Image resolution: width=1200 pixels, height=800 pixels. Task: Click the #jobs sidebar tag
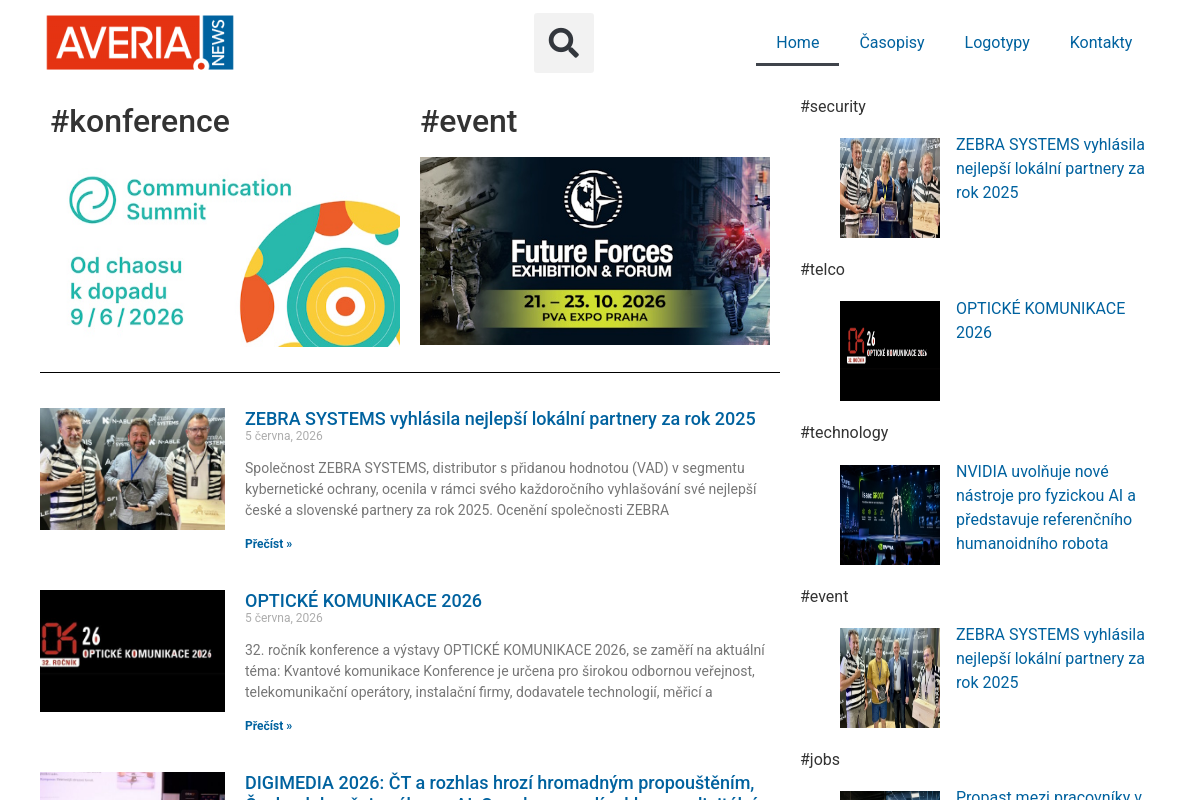tap(820, 759)
